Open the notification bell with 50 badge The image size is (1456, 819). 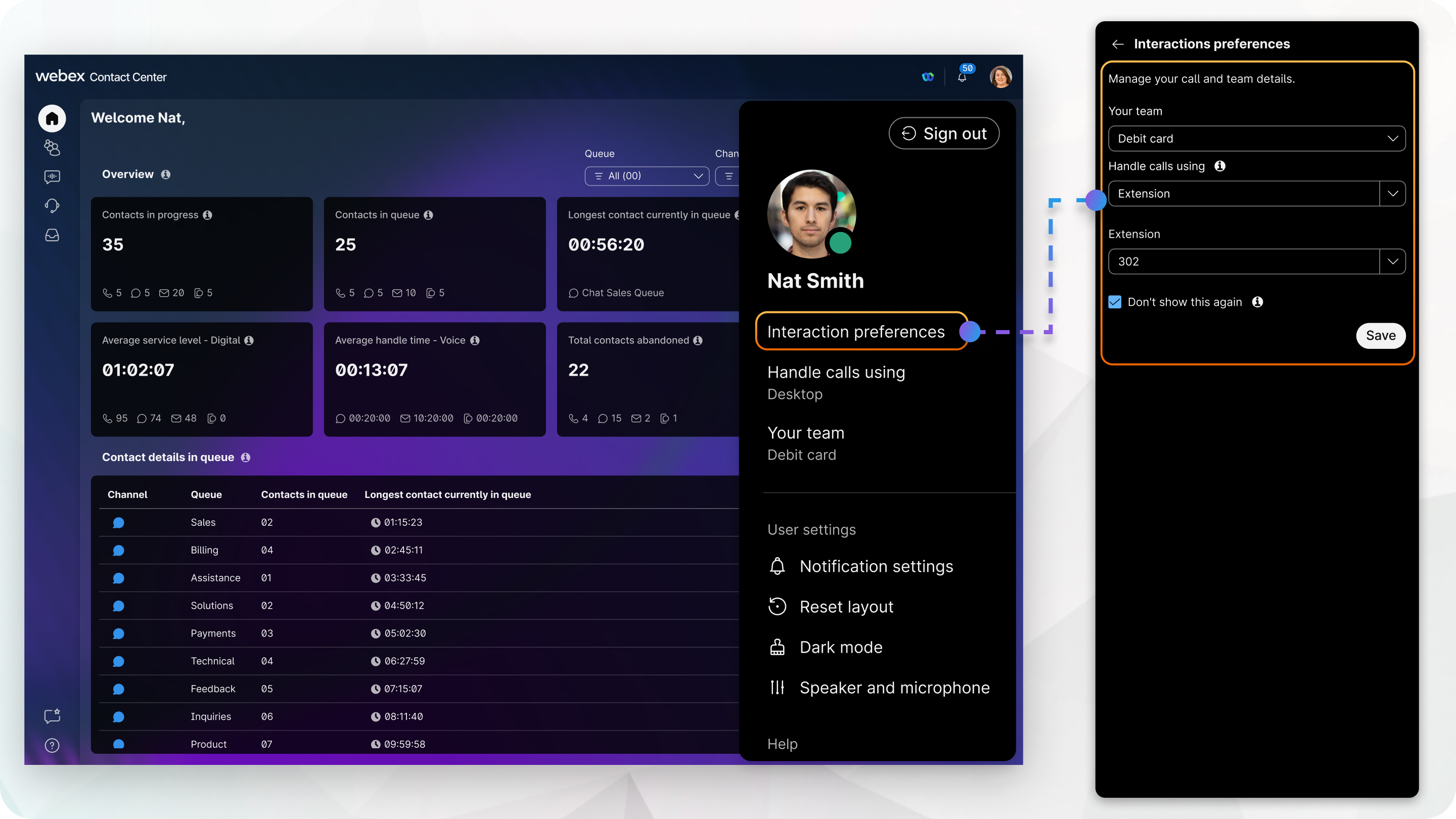pos(962,77)
